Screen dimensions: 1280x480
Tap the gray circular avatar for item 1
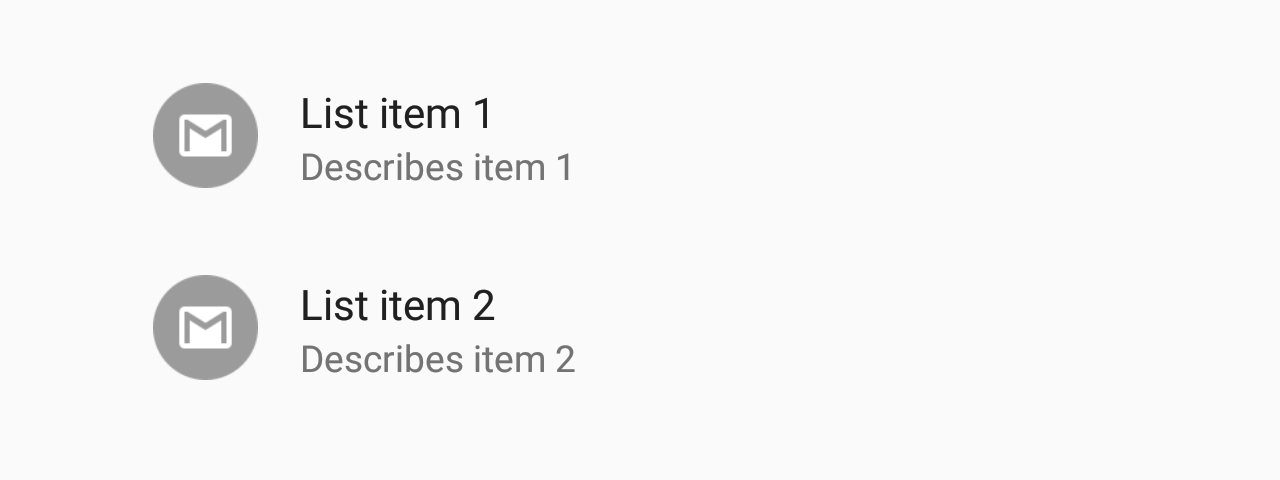pos(205,135)
